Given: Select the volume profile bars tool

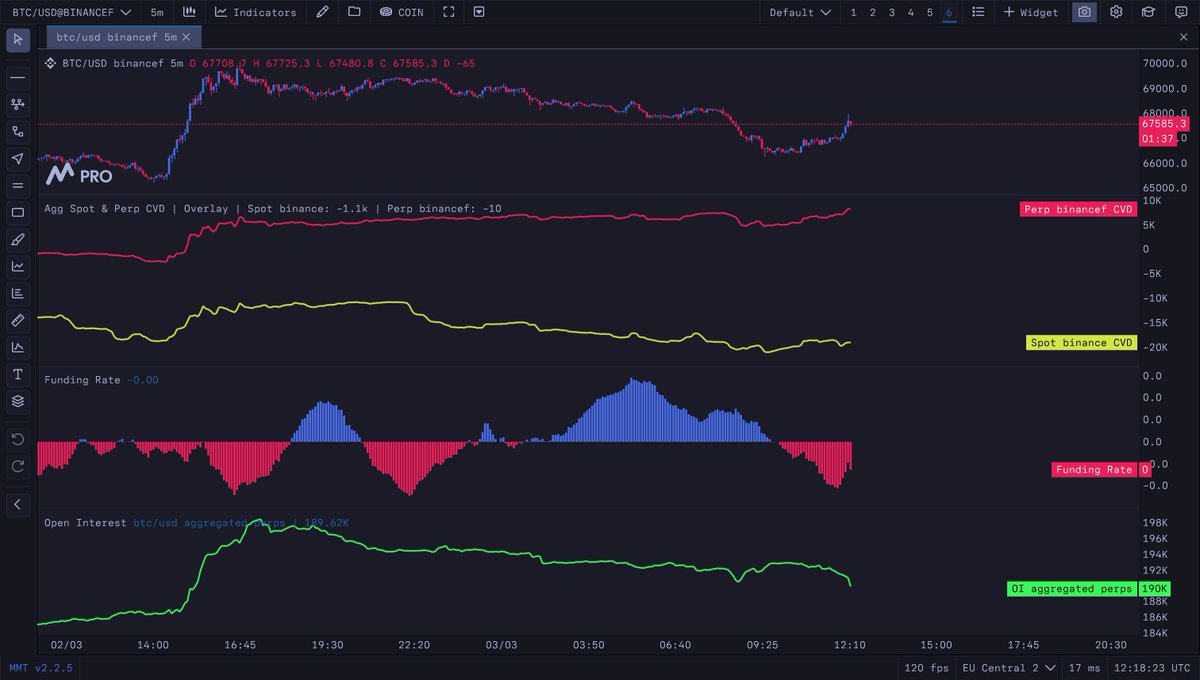Looking at the screenshot, I should tap(18, 293).
